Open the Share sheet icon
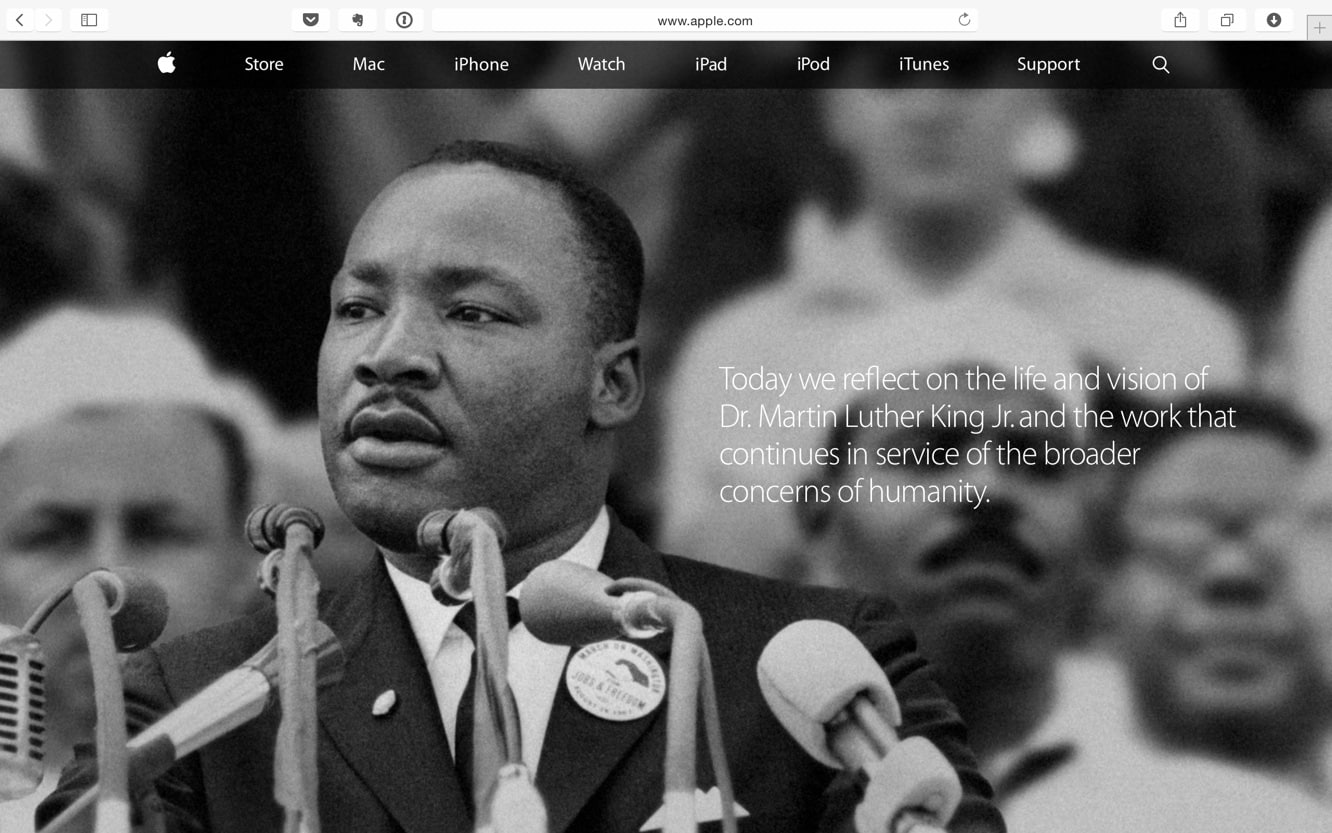The width and height of the screenshot is (1332, 833). [1180, 20]
